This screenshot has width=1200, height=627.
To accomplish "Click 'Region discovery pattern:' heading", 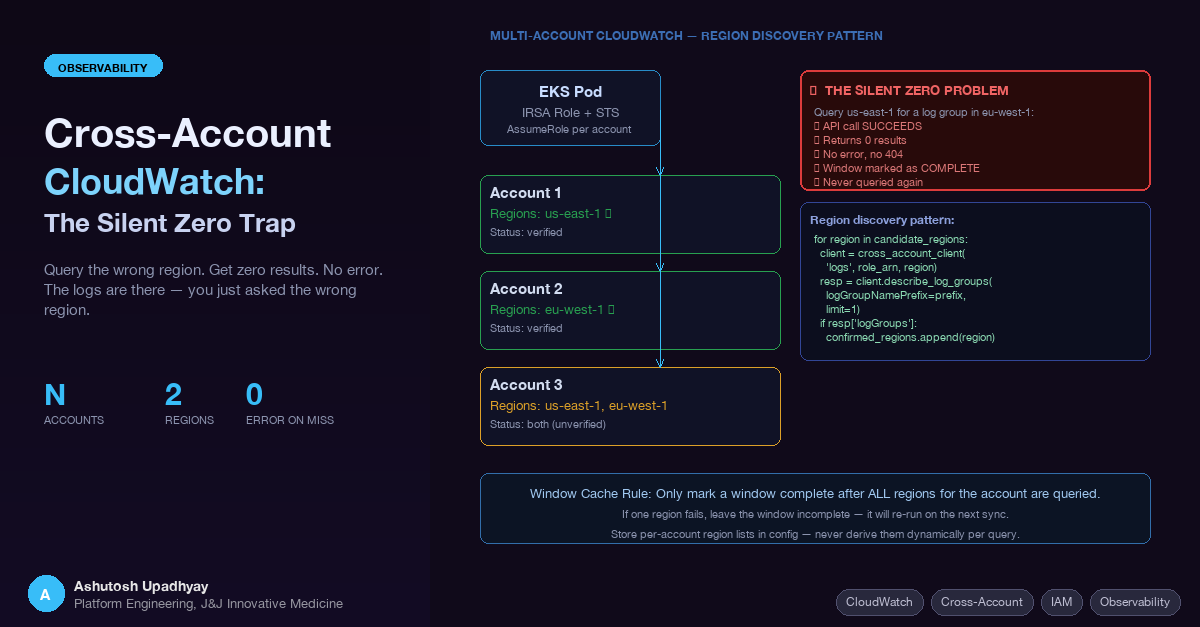I will tap(881, 220).
